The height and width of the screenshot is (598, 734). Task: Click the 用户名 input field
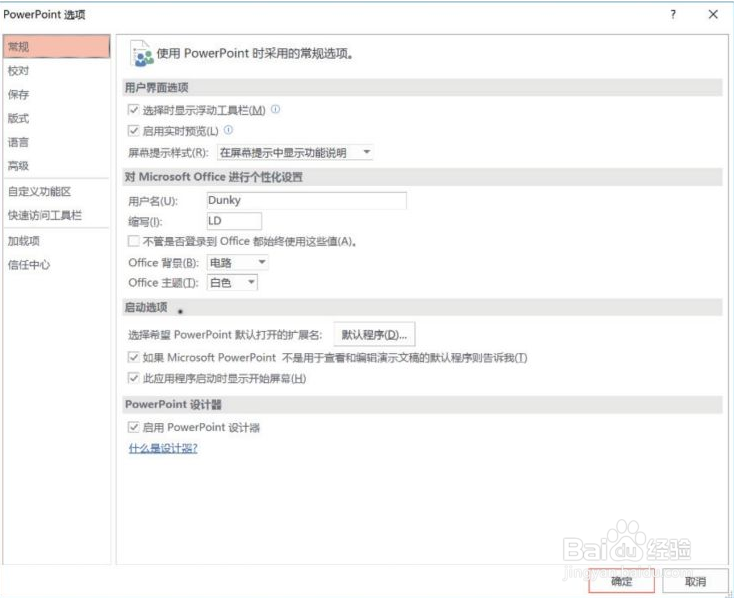click(x=307, y=200)
